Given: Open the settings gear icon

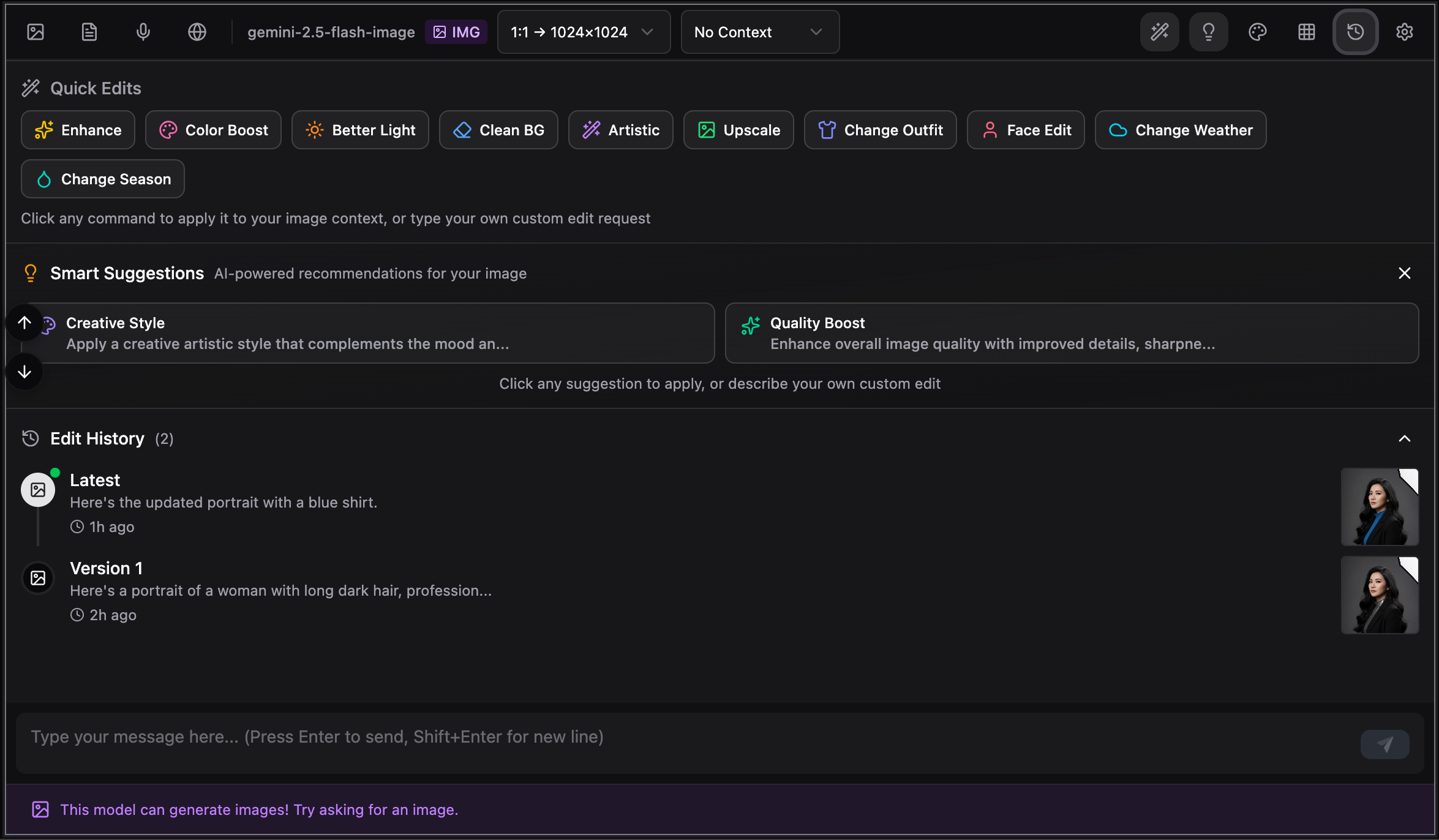Looking at the screenshot, I should pyautogui.click(x=1404, y=32).
